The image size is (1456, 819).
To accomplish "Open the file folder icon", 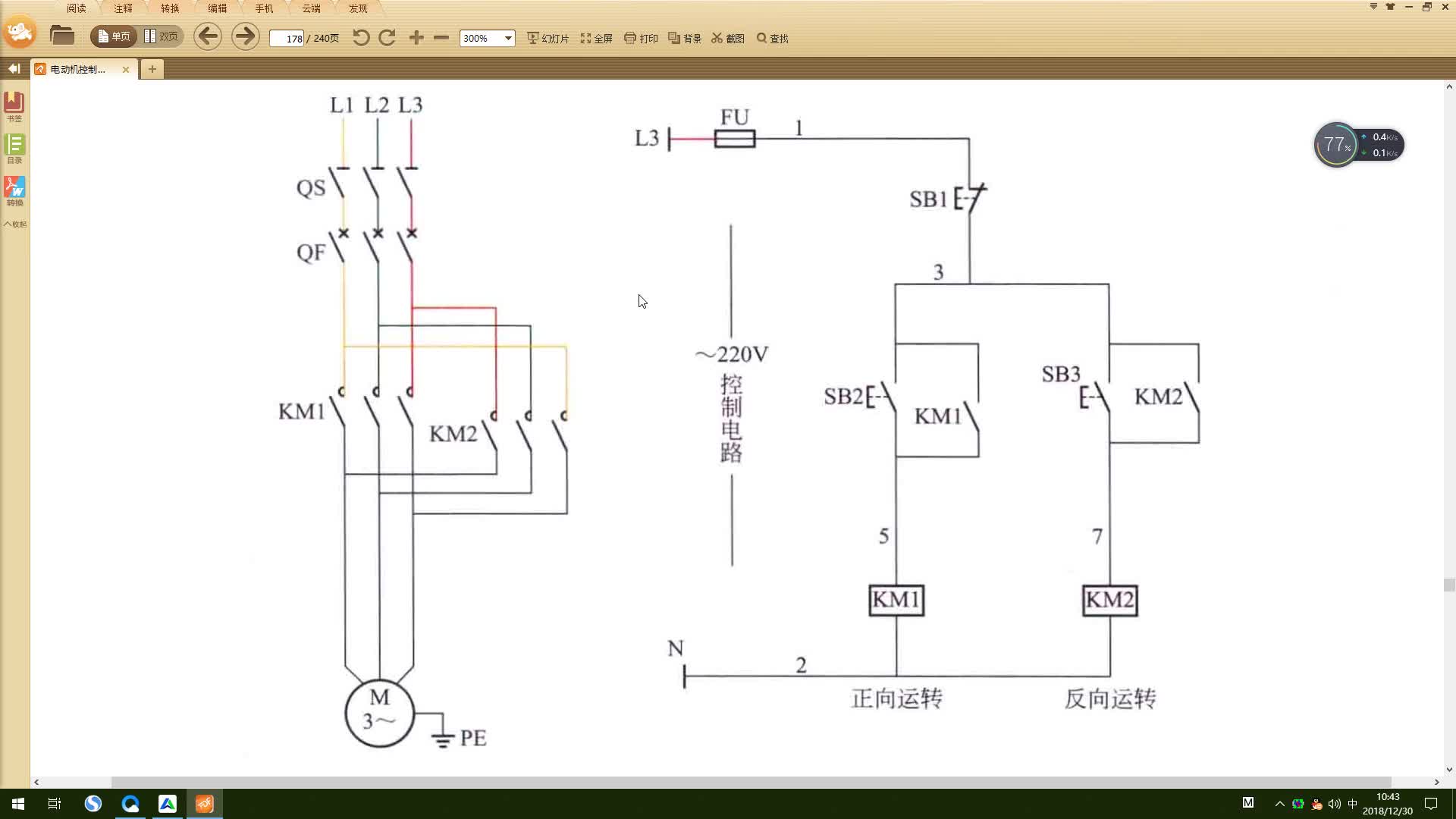I will 61,35.
